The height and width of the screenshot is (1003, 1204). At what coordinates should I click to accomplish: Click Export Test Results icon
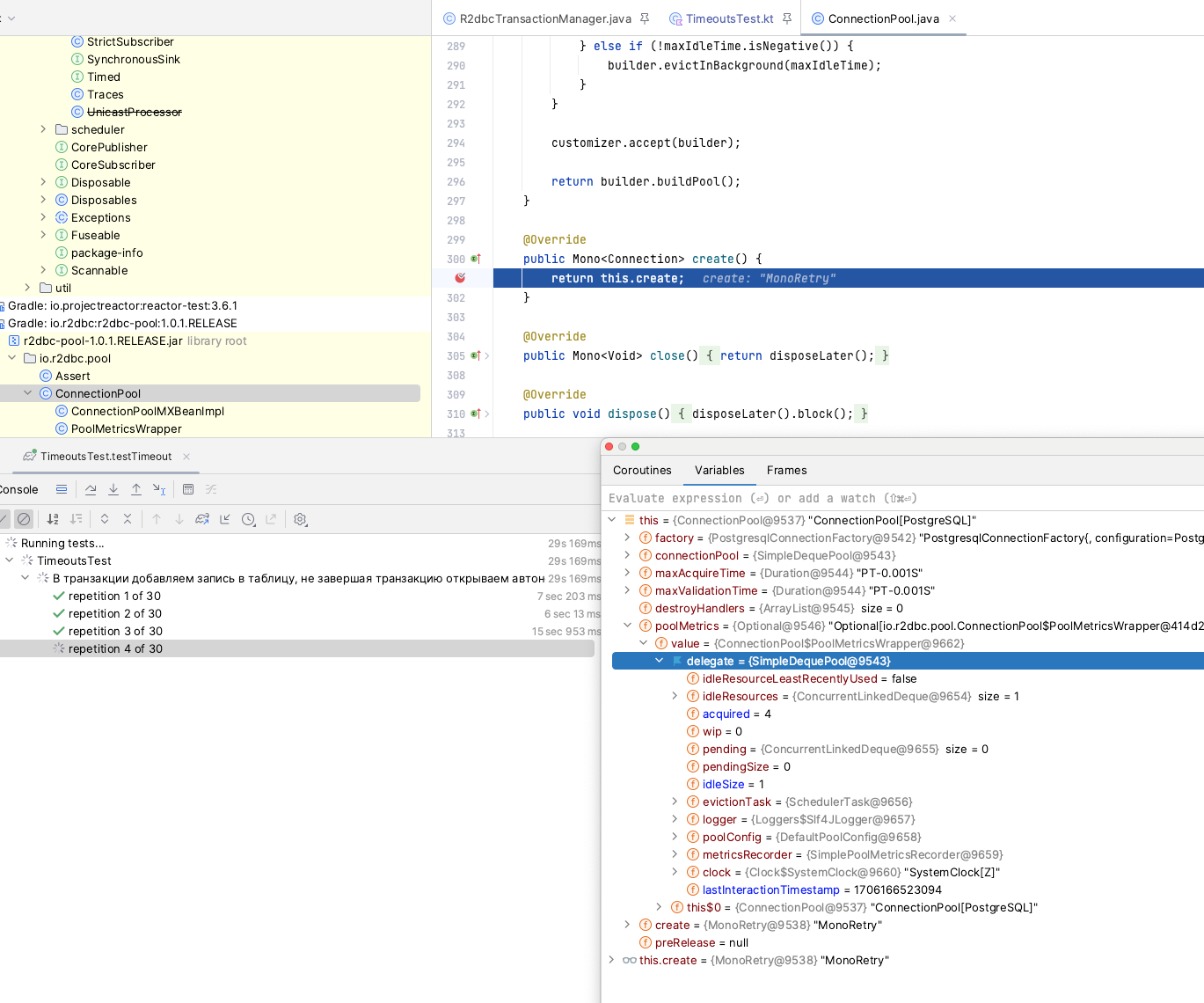271,519
